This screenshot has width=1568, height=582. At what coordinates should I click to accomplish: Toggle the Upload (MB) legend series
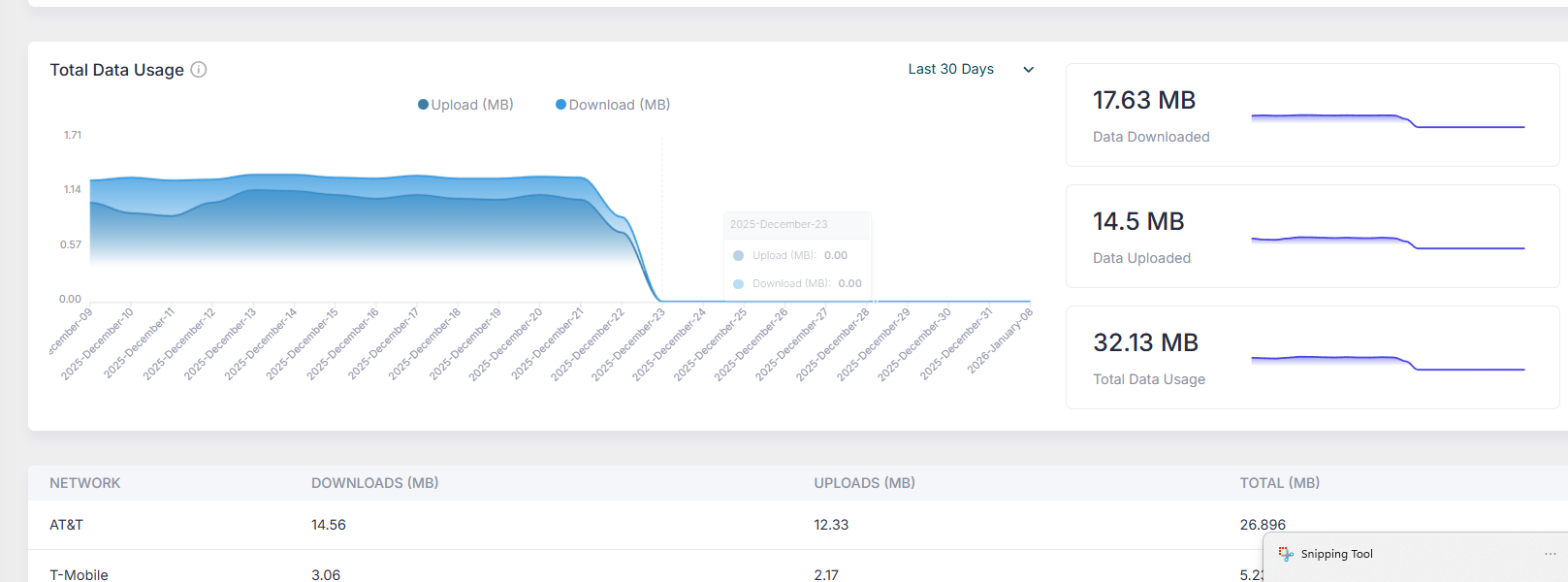465,105
